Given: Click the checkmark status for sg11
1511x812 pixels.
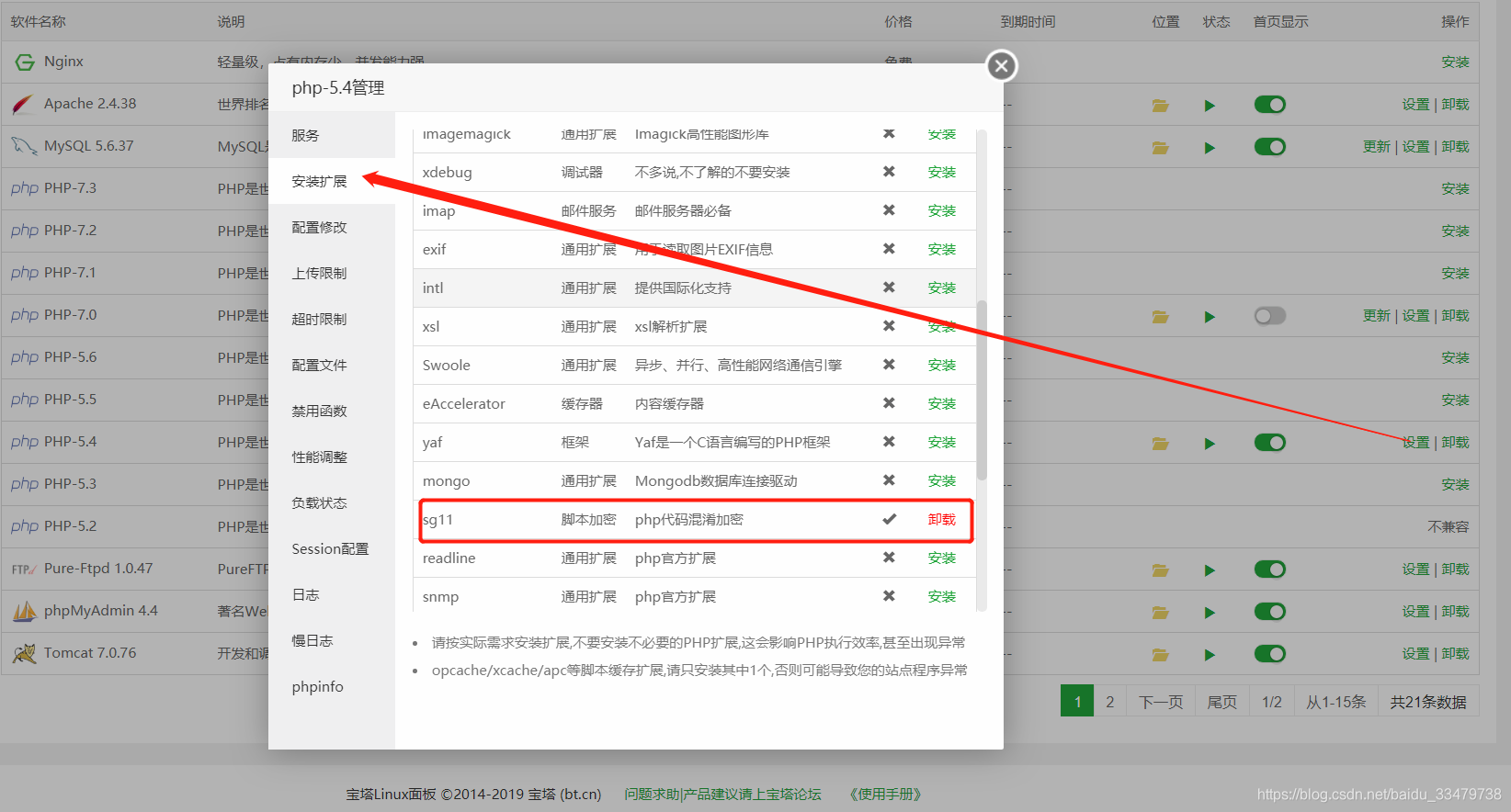Looking at the screenshot, I should (889, 519).
